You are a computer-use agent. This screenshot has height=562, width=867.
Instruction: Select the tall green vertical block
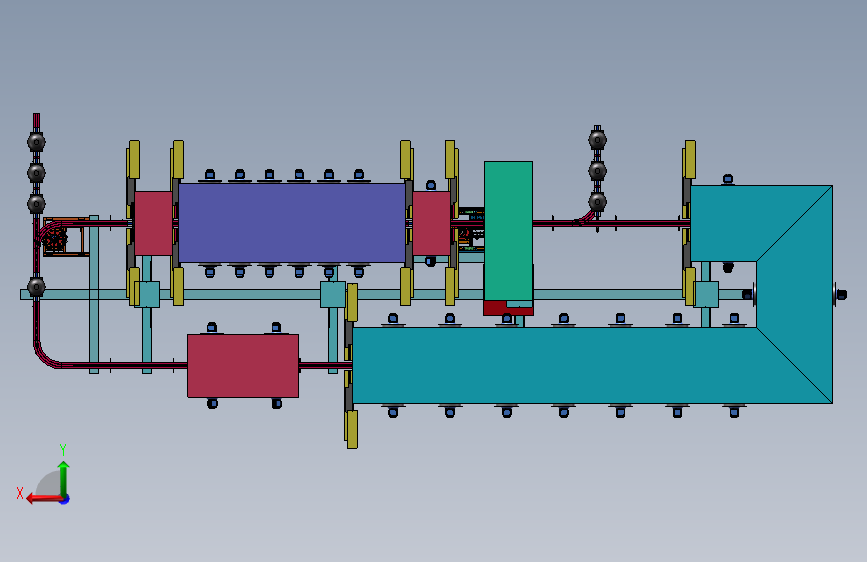pyautogui.click(x=508, y=231)
